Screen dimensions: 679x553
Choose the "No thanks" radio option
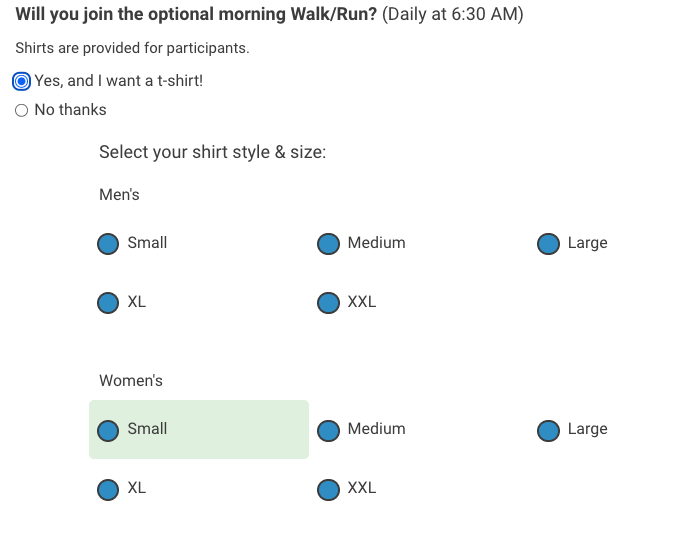(22, 111)
